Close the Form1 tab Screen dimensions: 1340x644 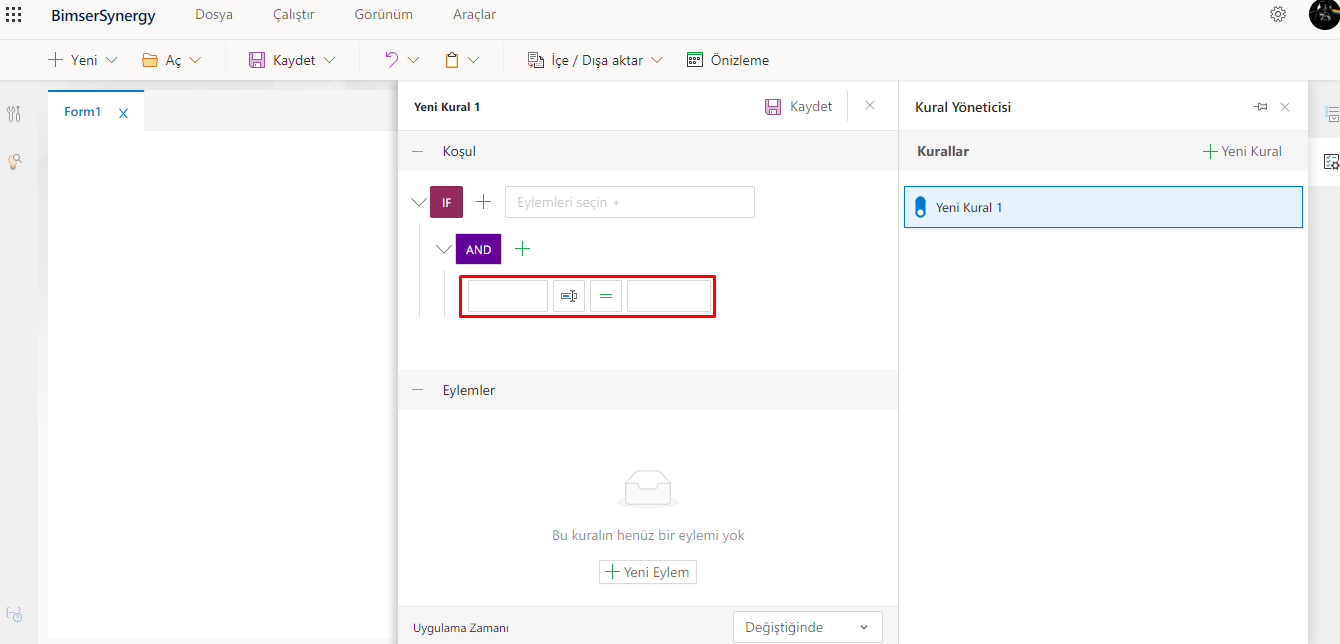124,113
